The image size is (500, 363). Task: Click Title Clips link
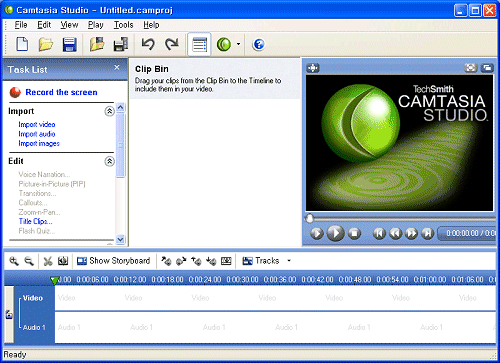click(x=35, y=221)
